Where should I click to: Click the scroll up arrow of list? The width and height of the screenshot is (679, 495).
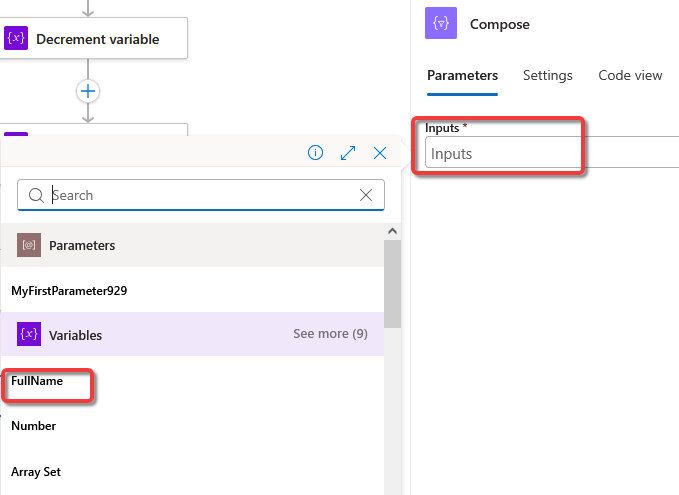(x=392, y=231)
